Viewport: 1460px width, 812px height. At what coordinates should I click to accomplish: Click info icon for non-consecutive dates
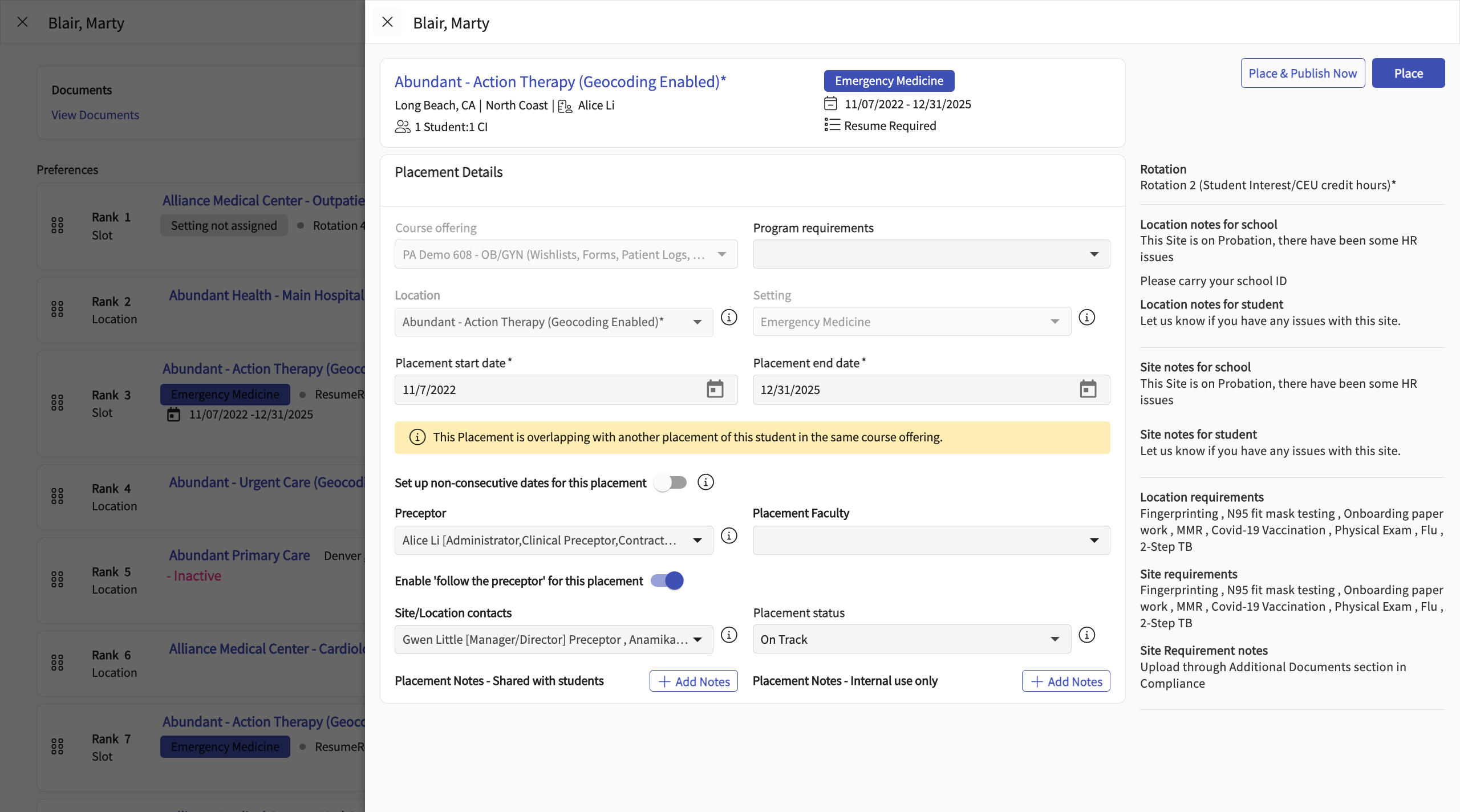pos(705,482)
